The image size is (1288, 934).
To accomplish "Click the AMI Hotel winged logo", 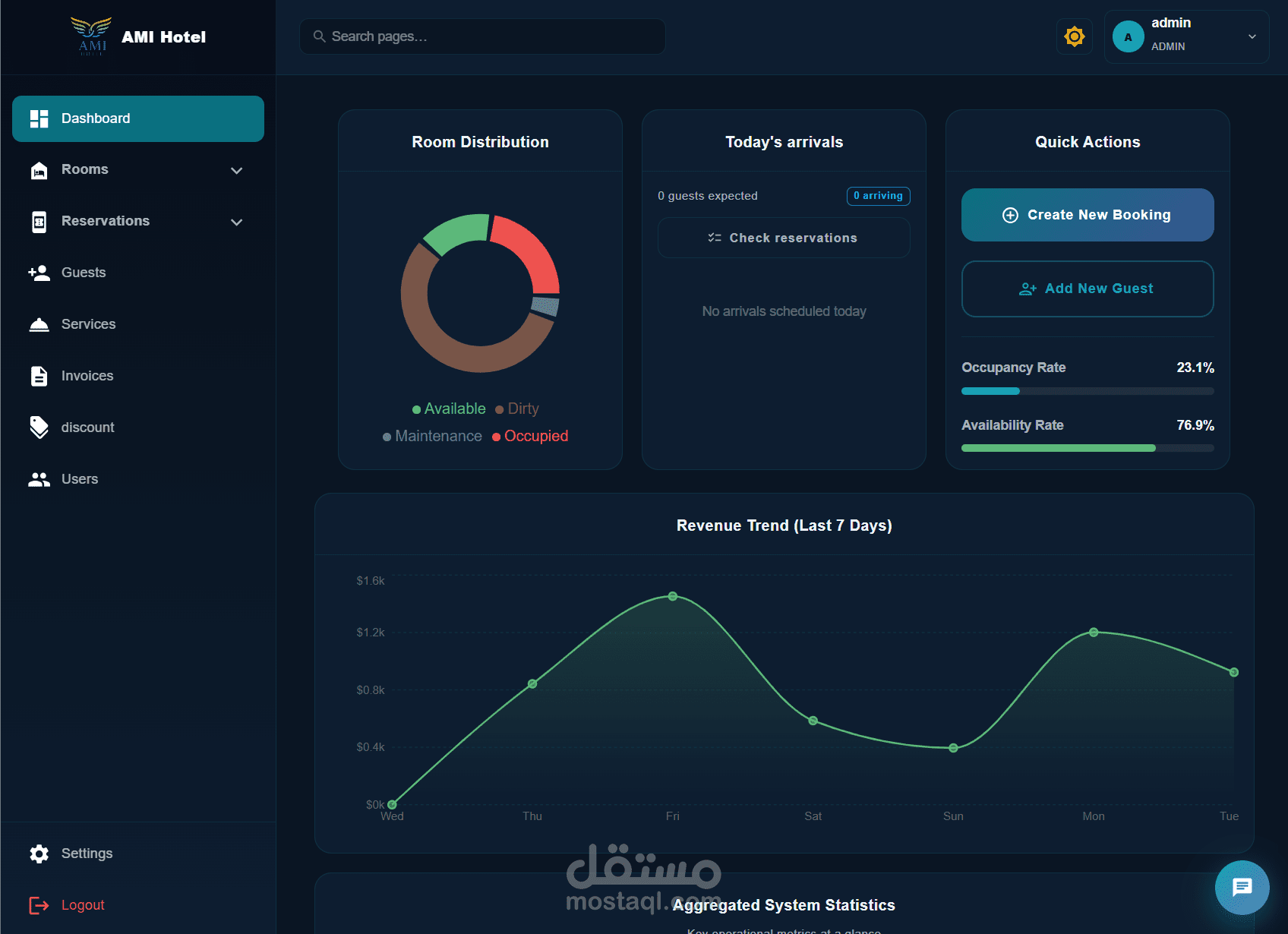I will coord(91,36).
